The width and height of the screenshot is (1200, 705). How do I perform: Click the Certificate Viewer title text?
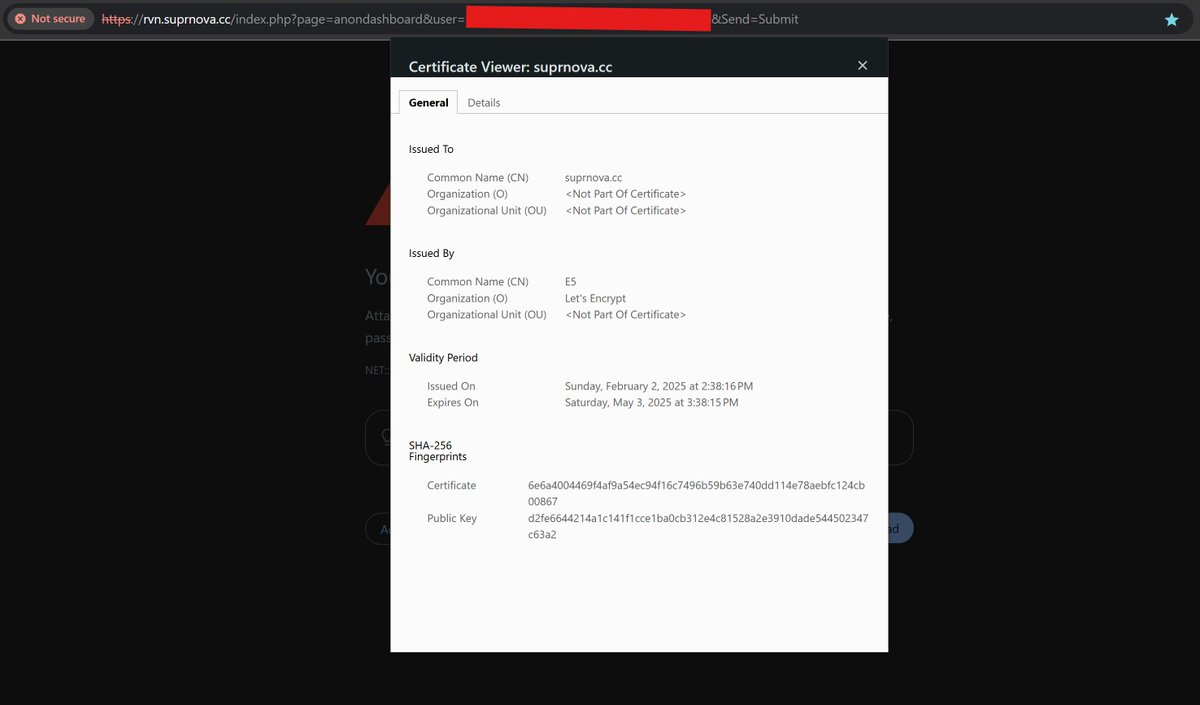point(510,67)
